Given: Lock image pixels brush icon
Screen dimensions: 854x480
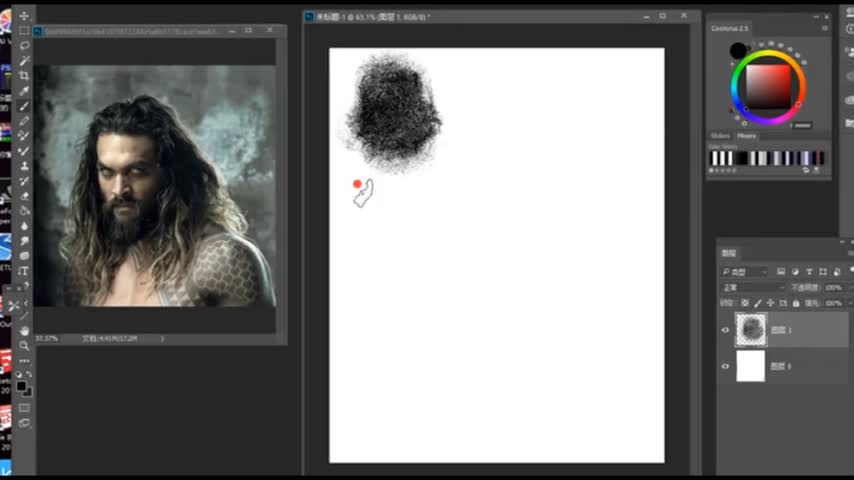Looking at the screenshot, I should point(758,303).
